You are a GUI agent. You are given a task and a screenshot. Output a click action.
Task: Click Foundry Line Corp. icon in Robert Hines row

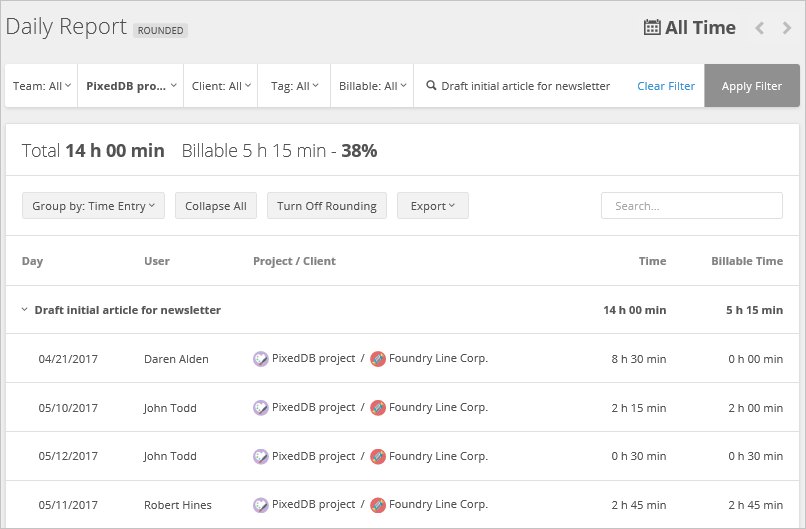378,505
